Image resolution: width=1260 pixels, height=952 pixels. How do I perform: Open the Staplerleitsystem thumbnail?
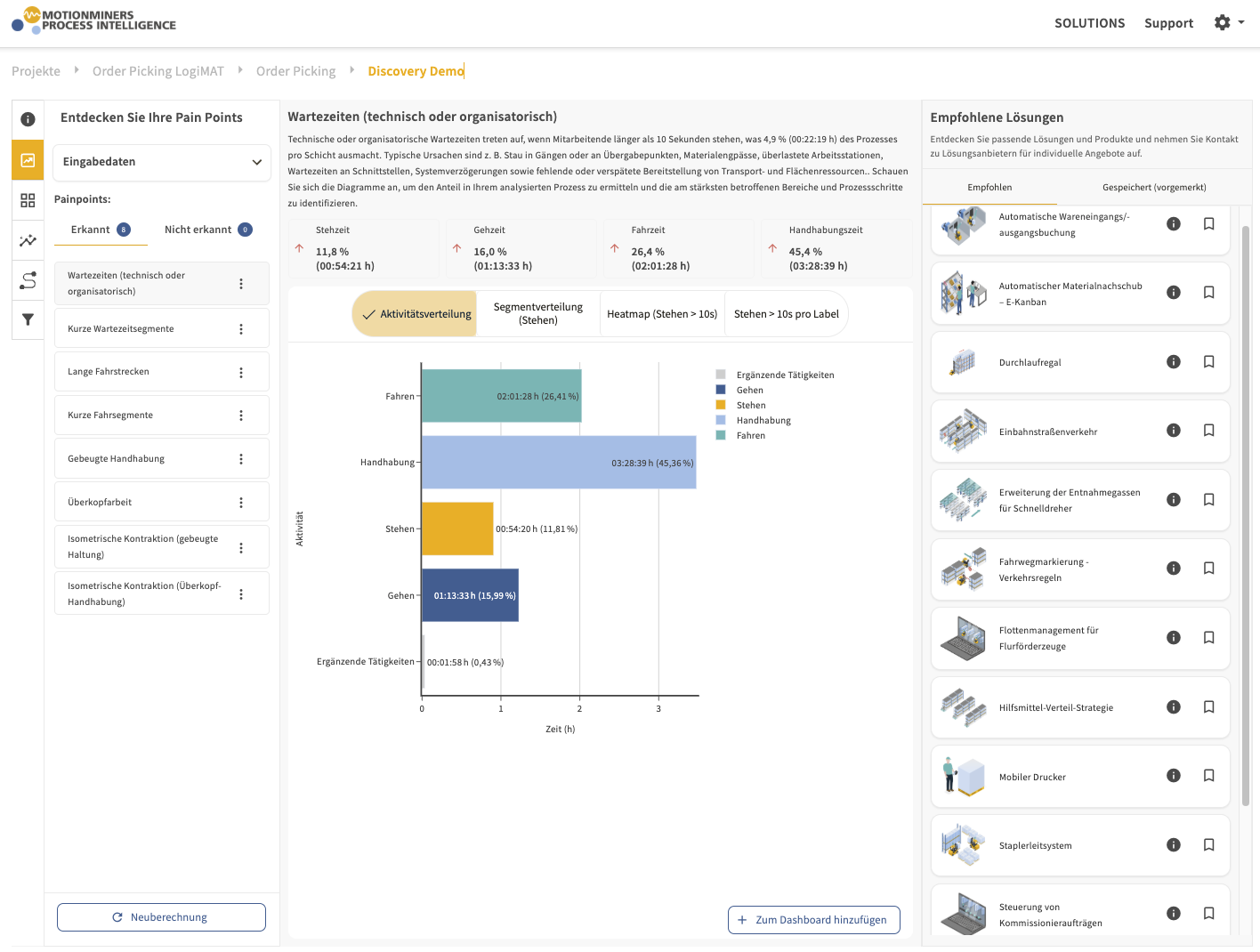pos(963,845)
